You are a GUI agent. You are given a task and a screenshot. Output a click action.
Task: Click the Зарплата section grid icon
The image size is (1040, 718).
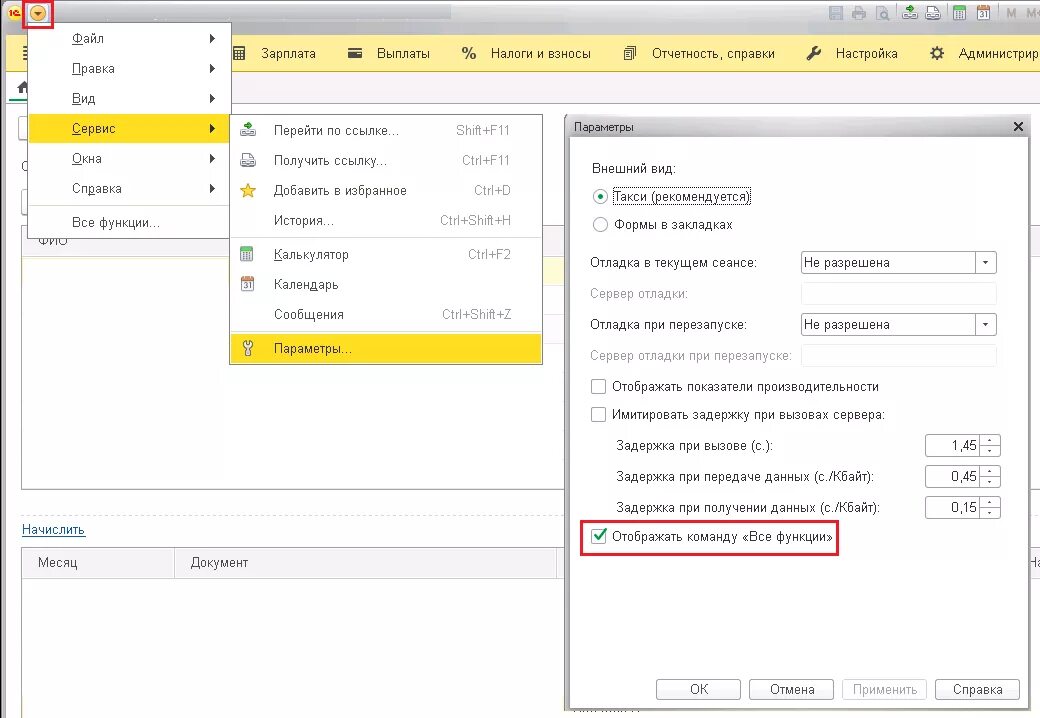[x=239, y=54]
